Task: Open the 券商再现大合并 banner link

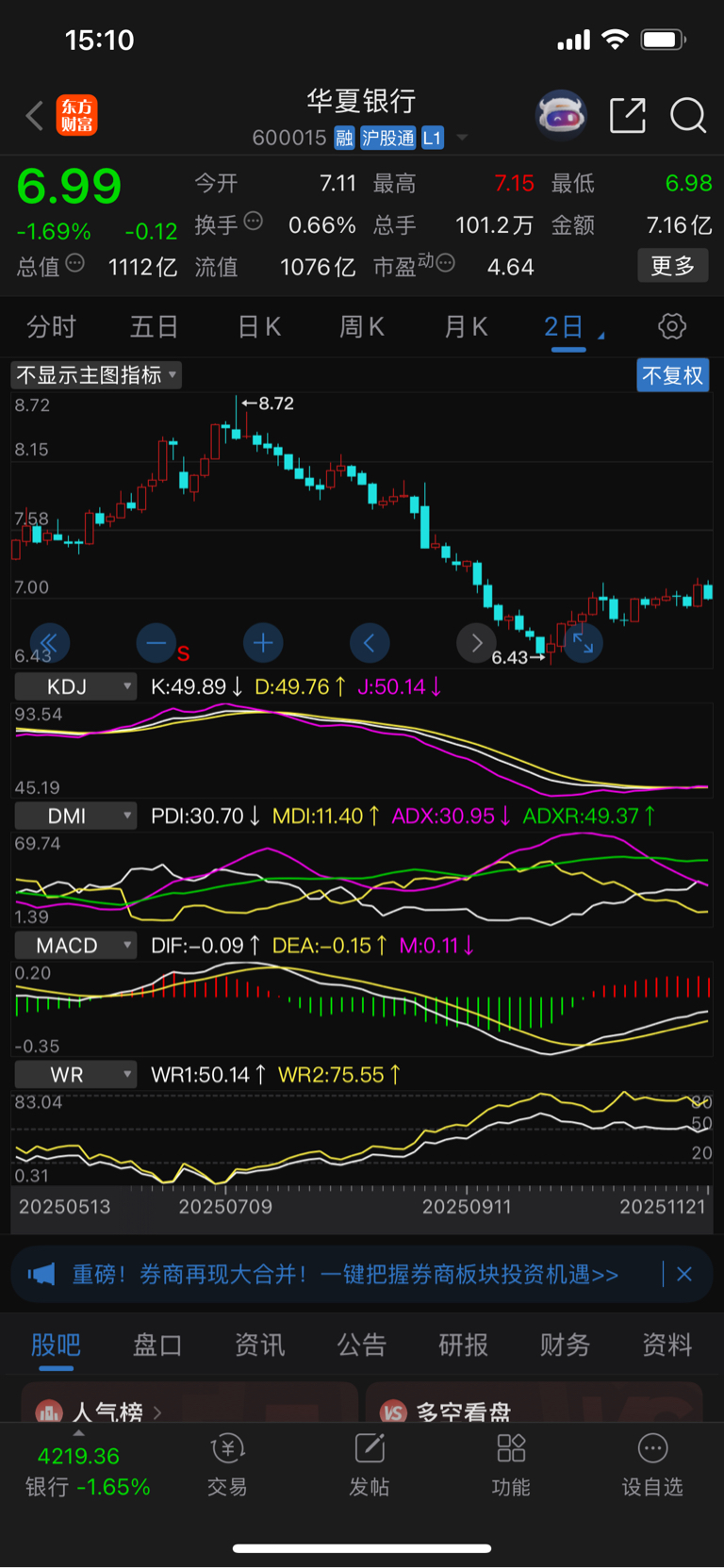Action: point(346,1275)
